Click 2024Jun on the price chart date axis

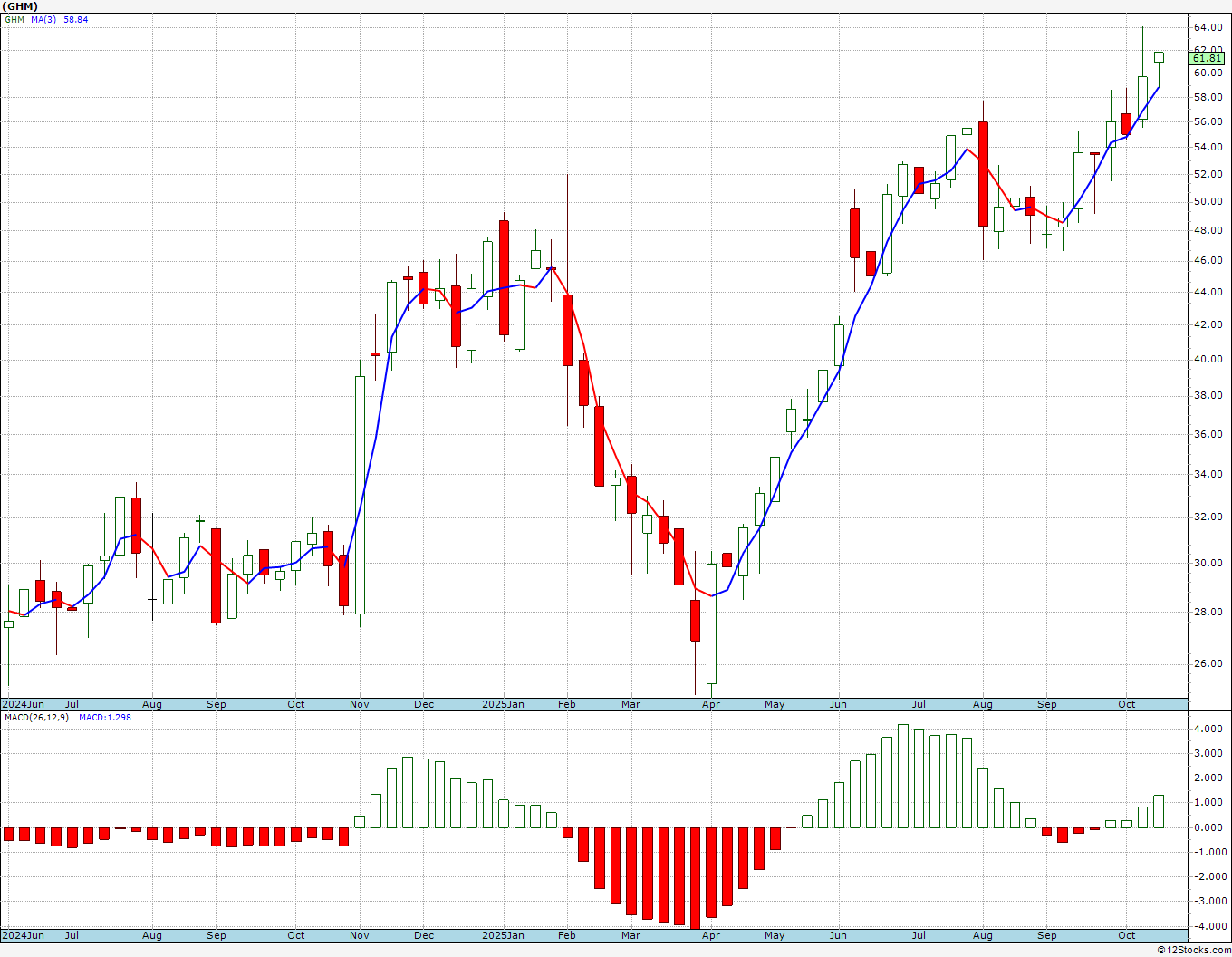point(23,704)
